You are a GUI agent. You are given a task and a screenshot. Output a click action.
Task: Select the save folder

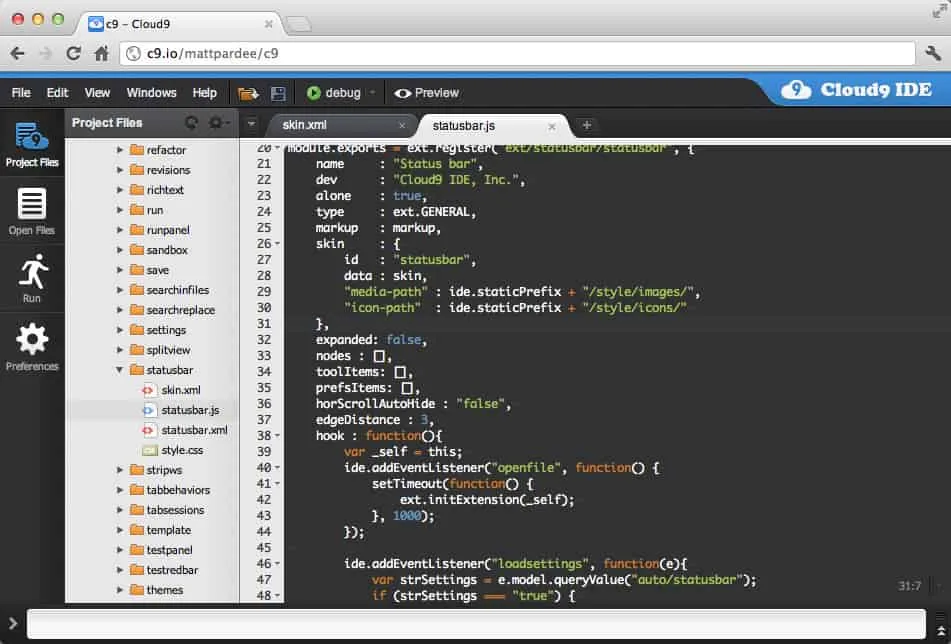pos(149,270)
